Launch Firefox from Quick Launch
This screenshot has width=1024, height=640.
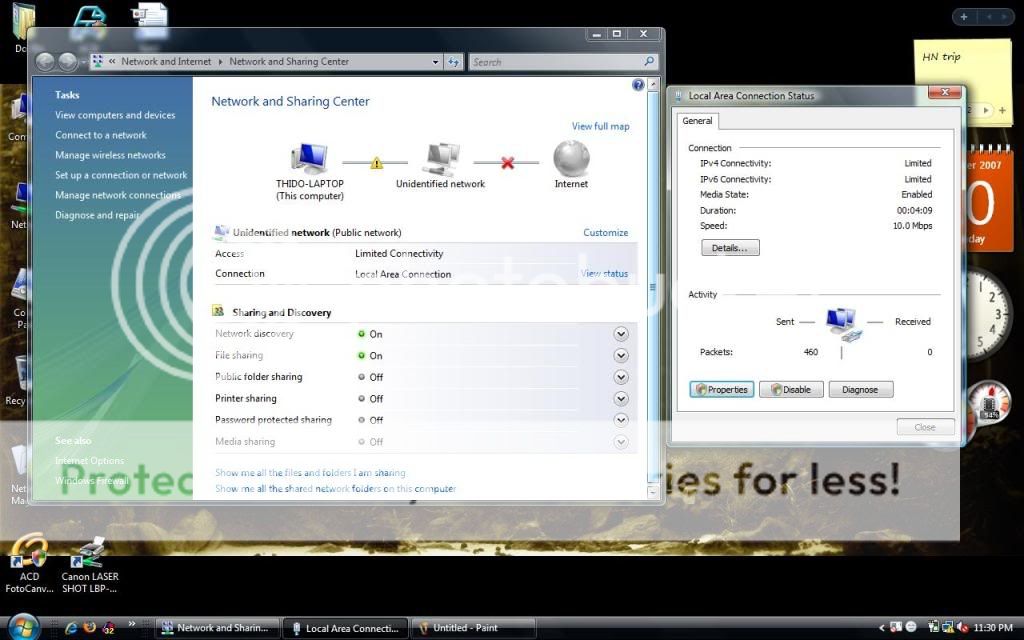coord(90,628)
